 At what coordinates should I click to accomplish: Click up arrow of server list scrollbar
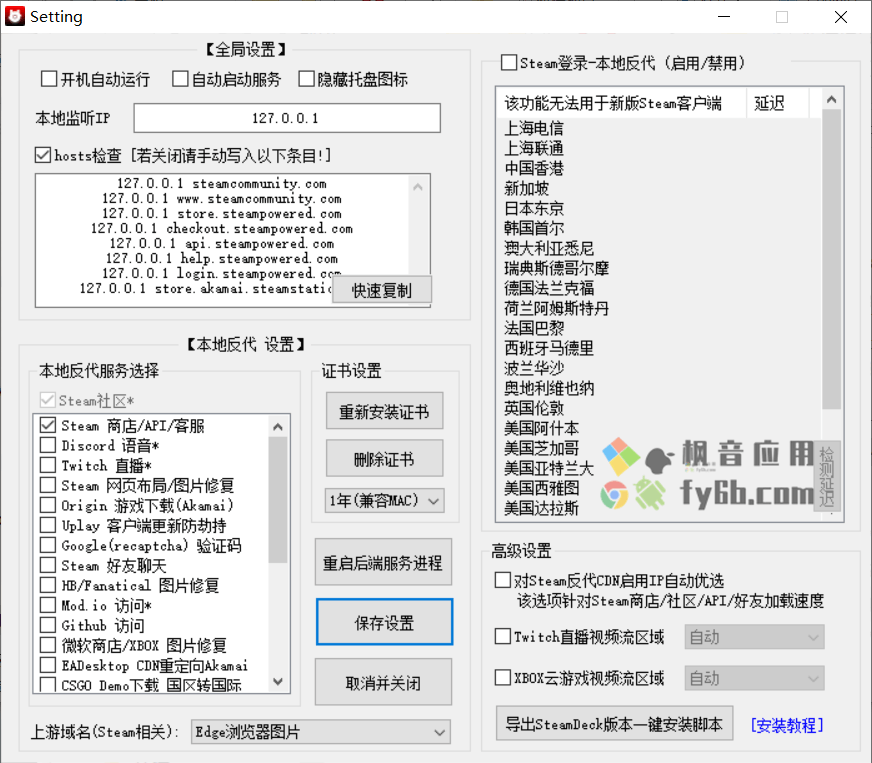coord(831,100)
